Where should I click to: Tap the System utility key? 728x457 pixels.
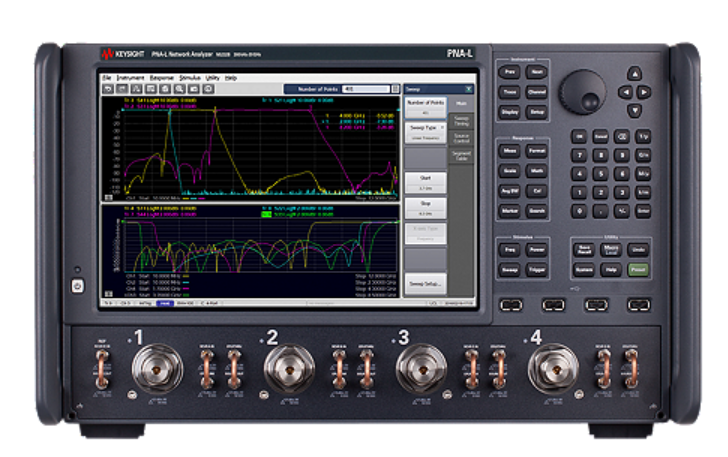(584, 269)
